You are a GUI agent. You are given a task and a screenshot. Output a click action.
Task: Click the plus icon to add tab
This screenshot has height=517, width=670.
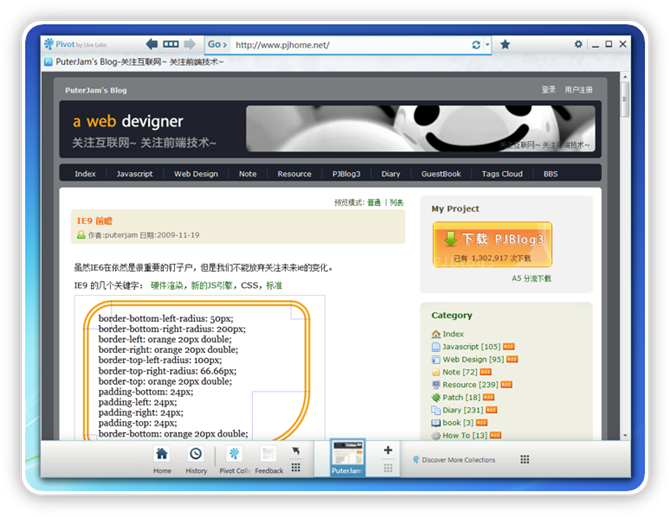click(388, 451)
